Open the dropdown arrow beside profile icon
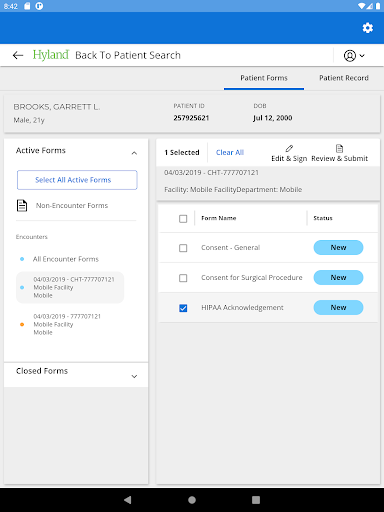This screenshot has height=512, width=384. click(x=362, y=56)
